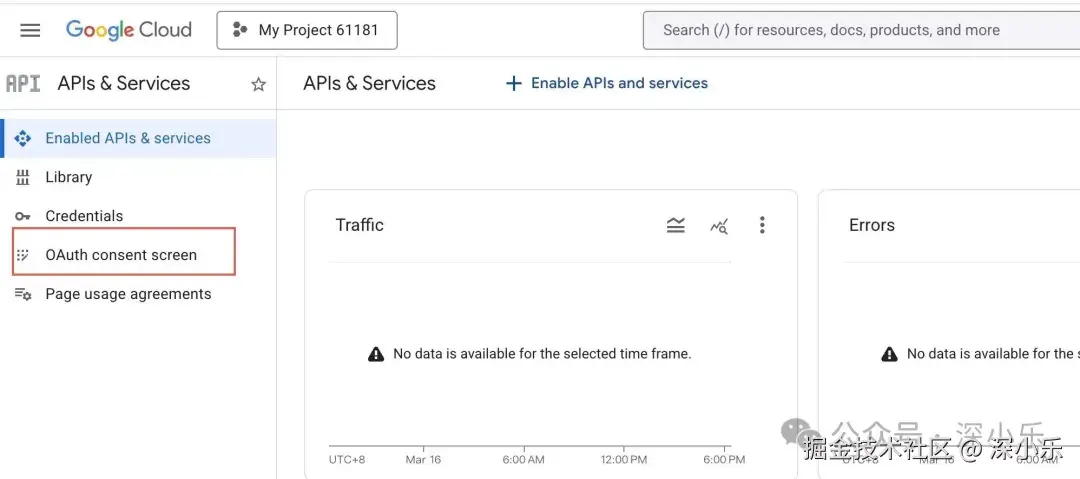Click the Credentials key icon
1080x479 pixels.
[x=23, y=216]
